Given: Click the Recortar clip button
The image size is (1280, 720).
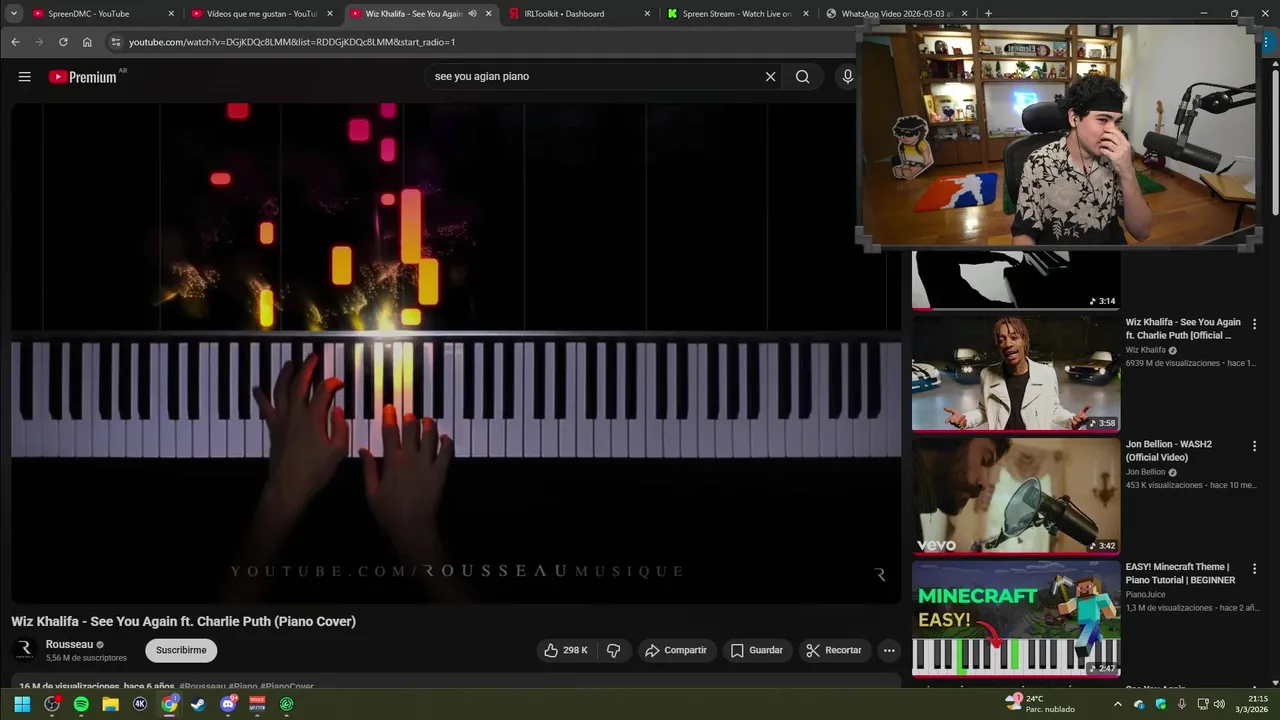Looking at the screenshot, I should (834, 650).
